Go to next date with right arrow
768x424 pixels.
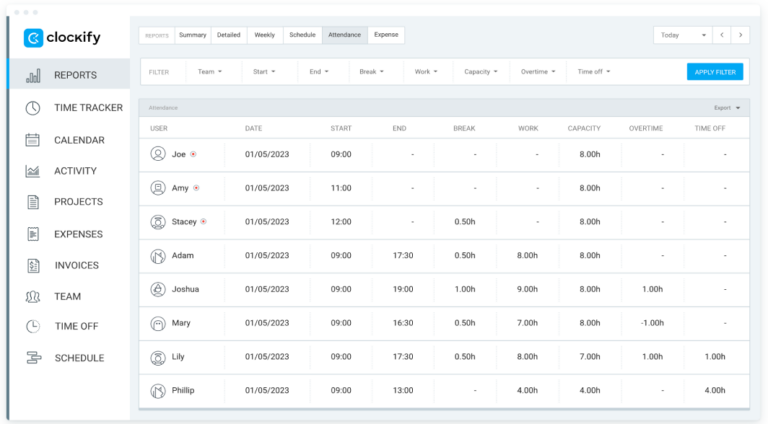[x=740, y=35]
